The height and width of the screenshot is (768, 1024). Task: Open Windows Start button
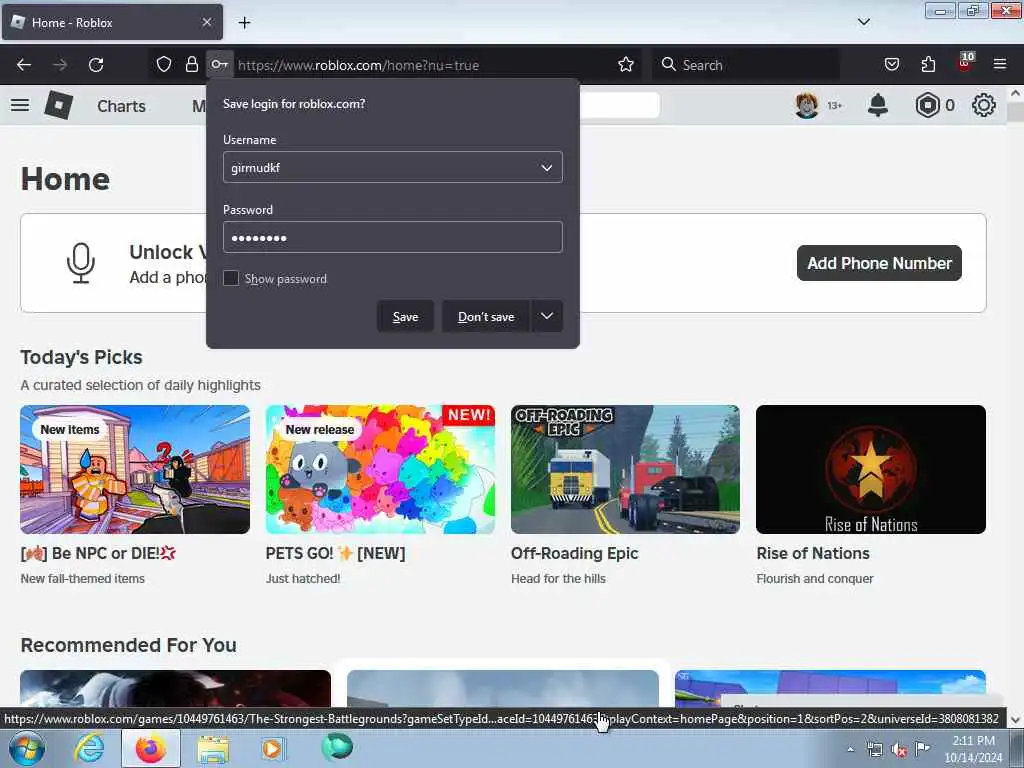pyautogui.click(x=27, y=748)
